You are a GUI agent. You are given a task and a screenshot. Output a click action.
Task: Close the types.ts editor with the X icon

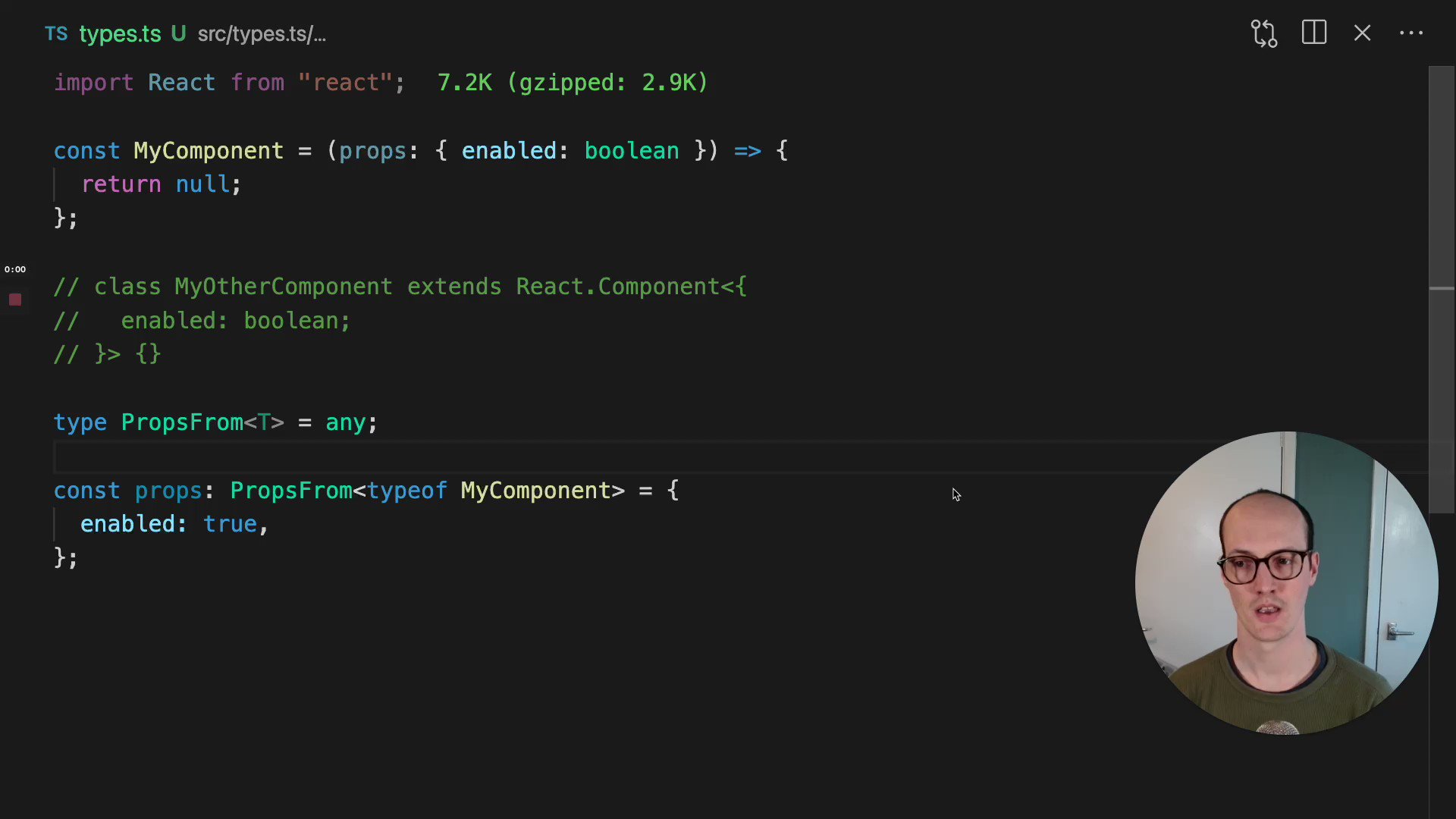click(1363, 33)
